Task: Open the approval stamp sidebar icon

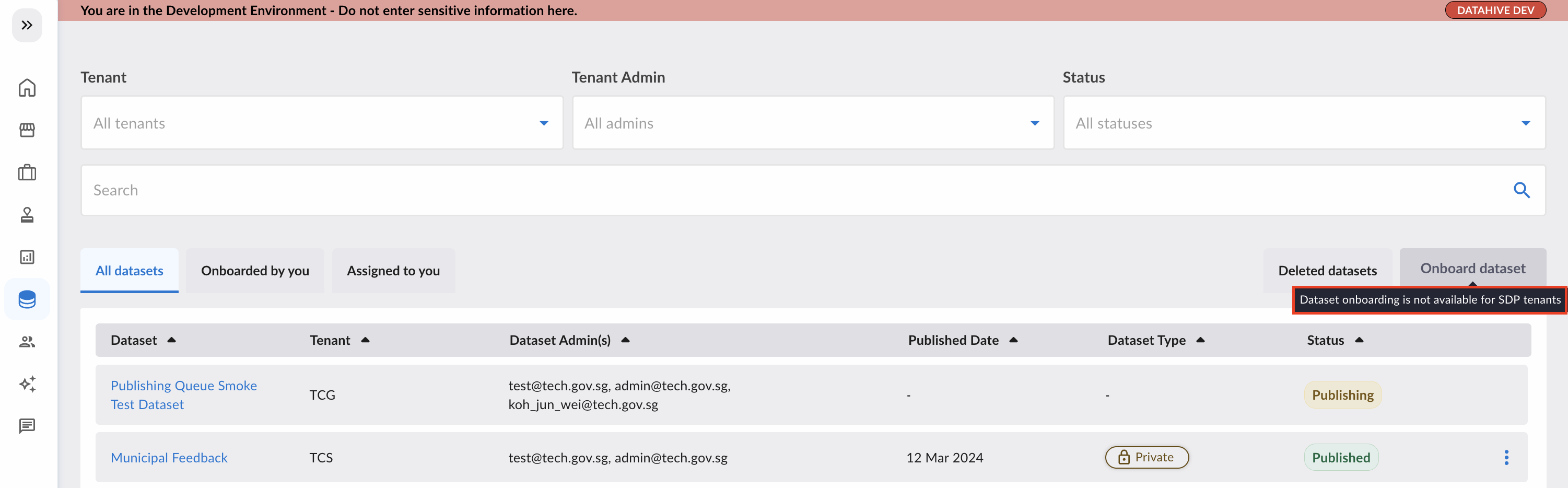Action: click(x=27, y=215)
